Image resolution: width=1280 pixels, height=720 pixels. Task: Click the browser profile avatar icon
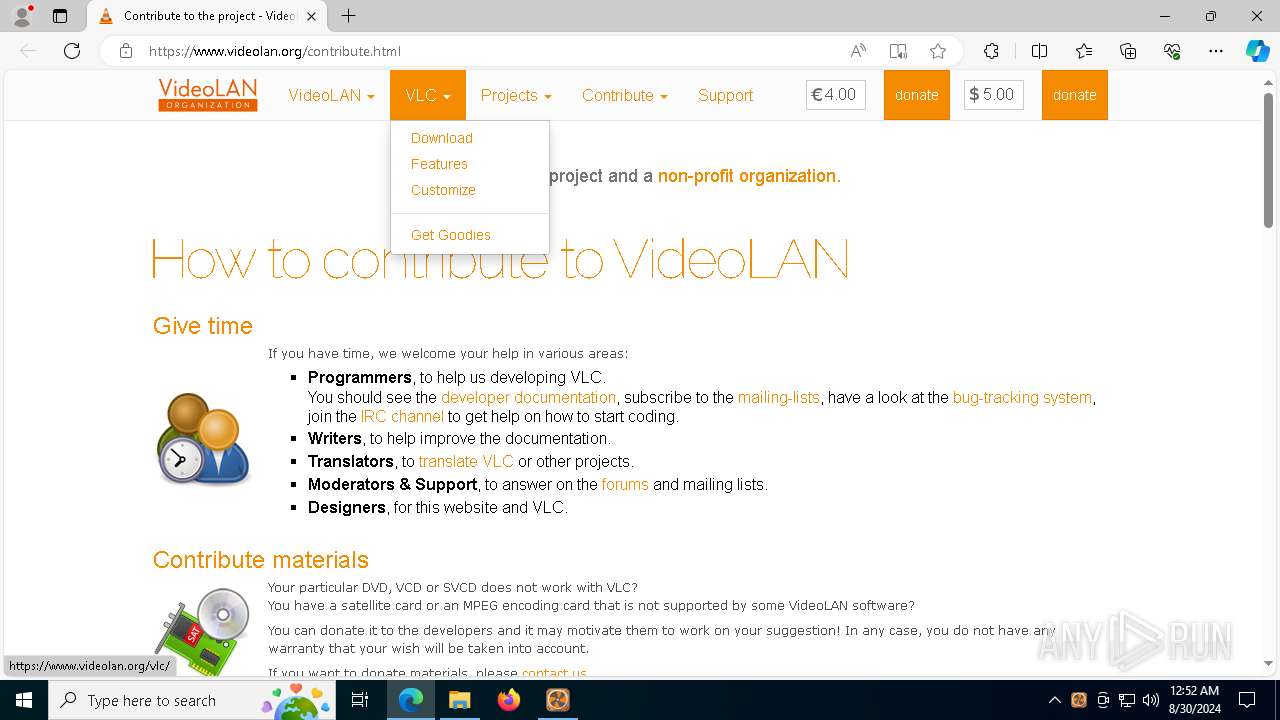(x=22, y=16)
